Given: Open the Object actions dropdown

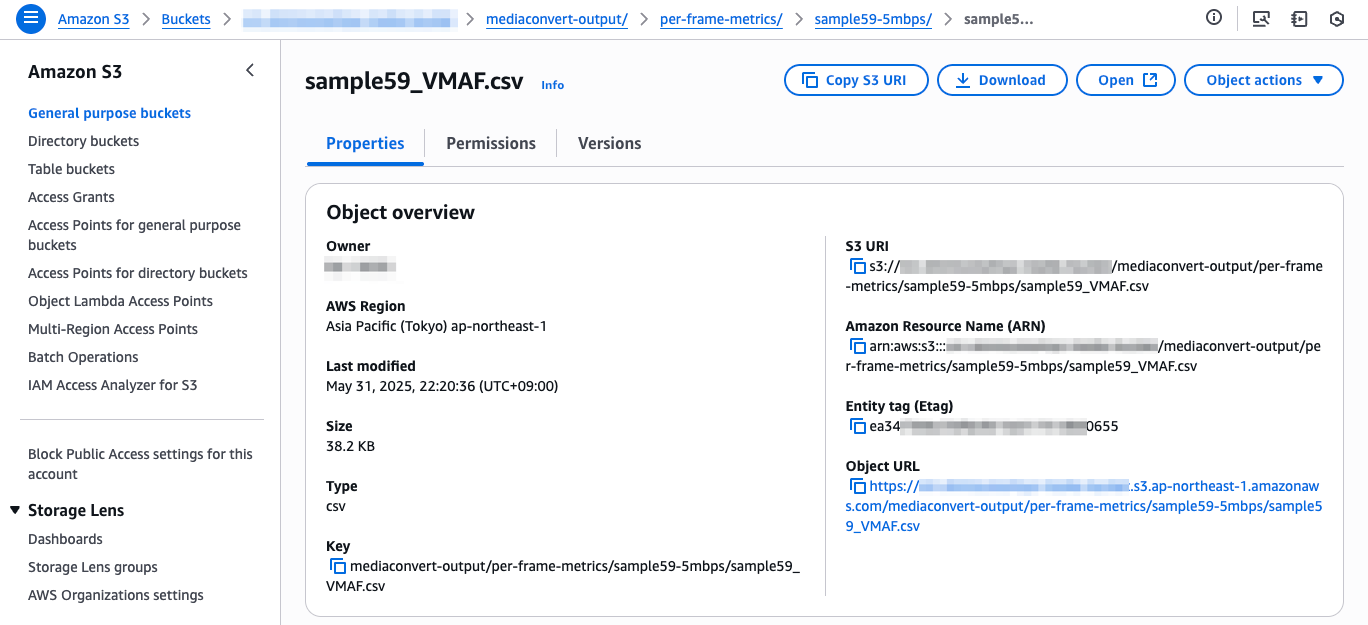Looking at the screenshot, I should click(x=1264, y=80).
